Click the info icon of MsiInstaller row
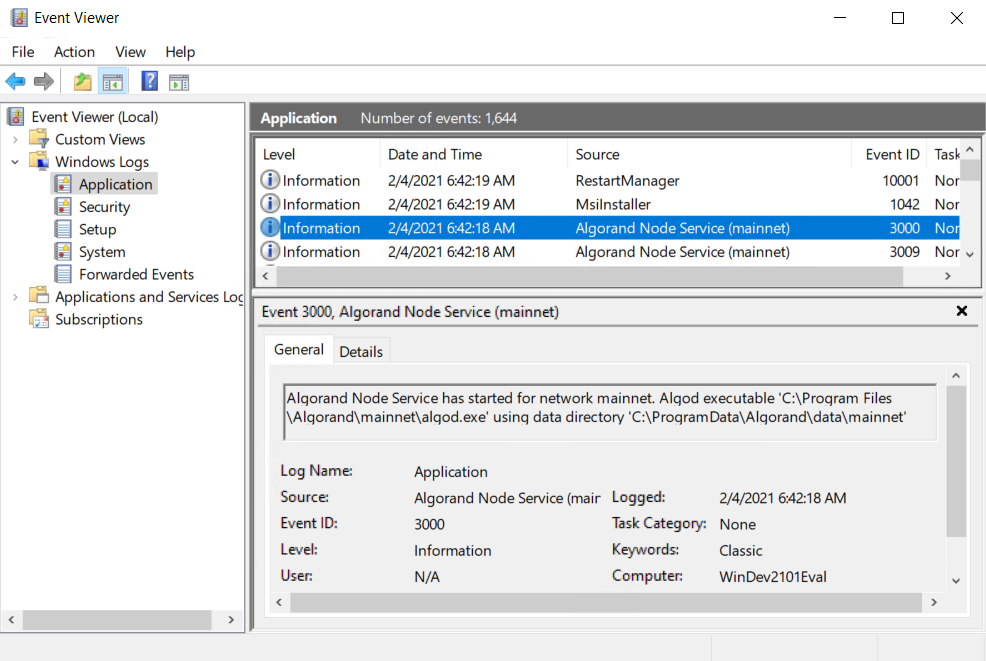The width and height of the screenshot is (986, 661). coord(270,204)
